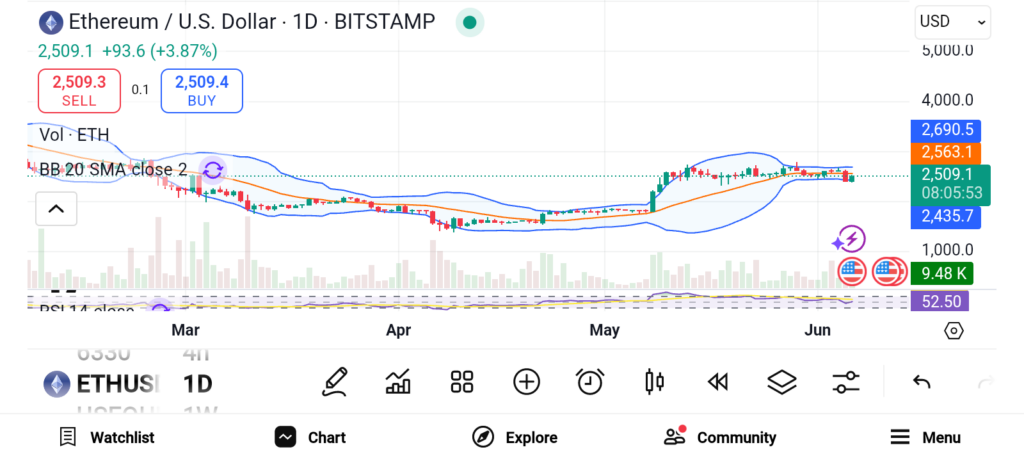
Task: Select the drawing tools pencil icon
Action: coord(335,382)
